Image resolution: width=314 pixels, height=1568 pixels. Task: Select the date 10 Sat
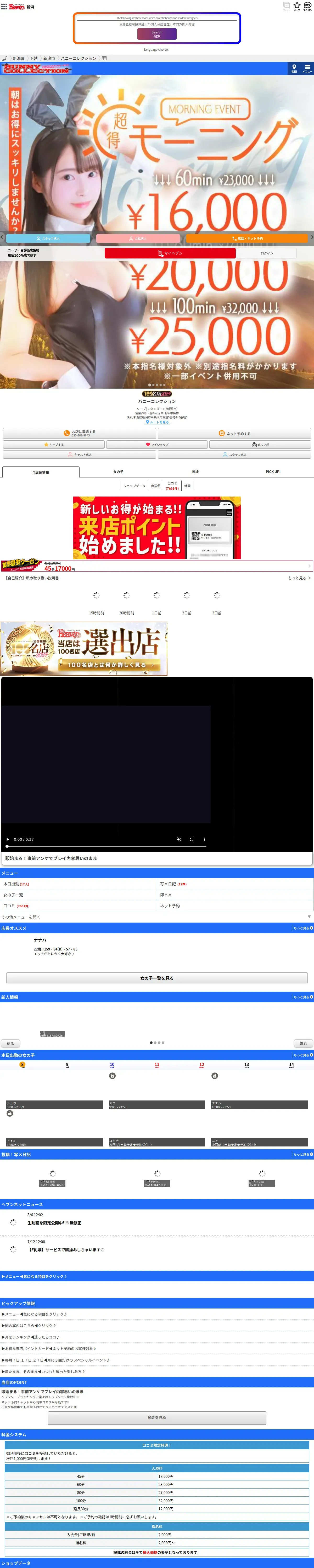(112, 1065)
